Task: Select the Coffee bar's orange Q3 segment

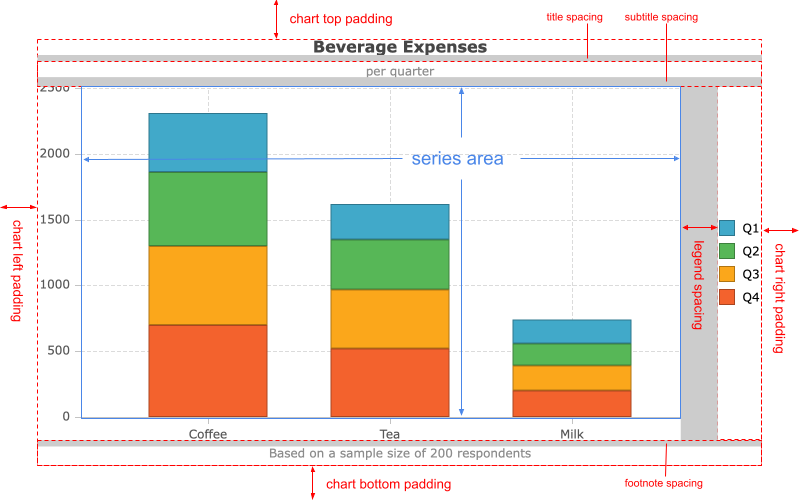Action: (208, 285)
